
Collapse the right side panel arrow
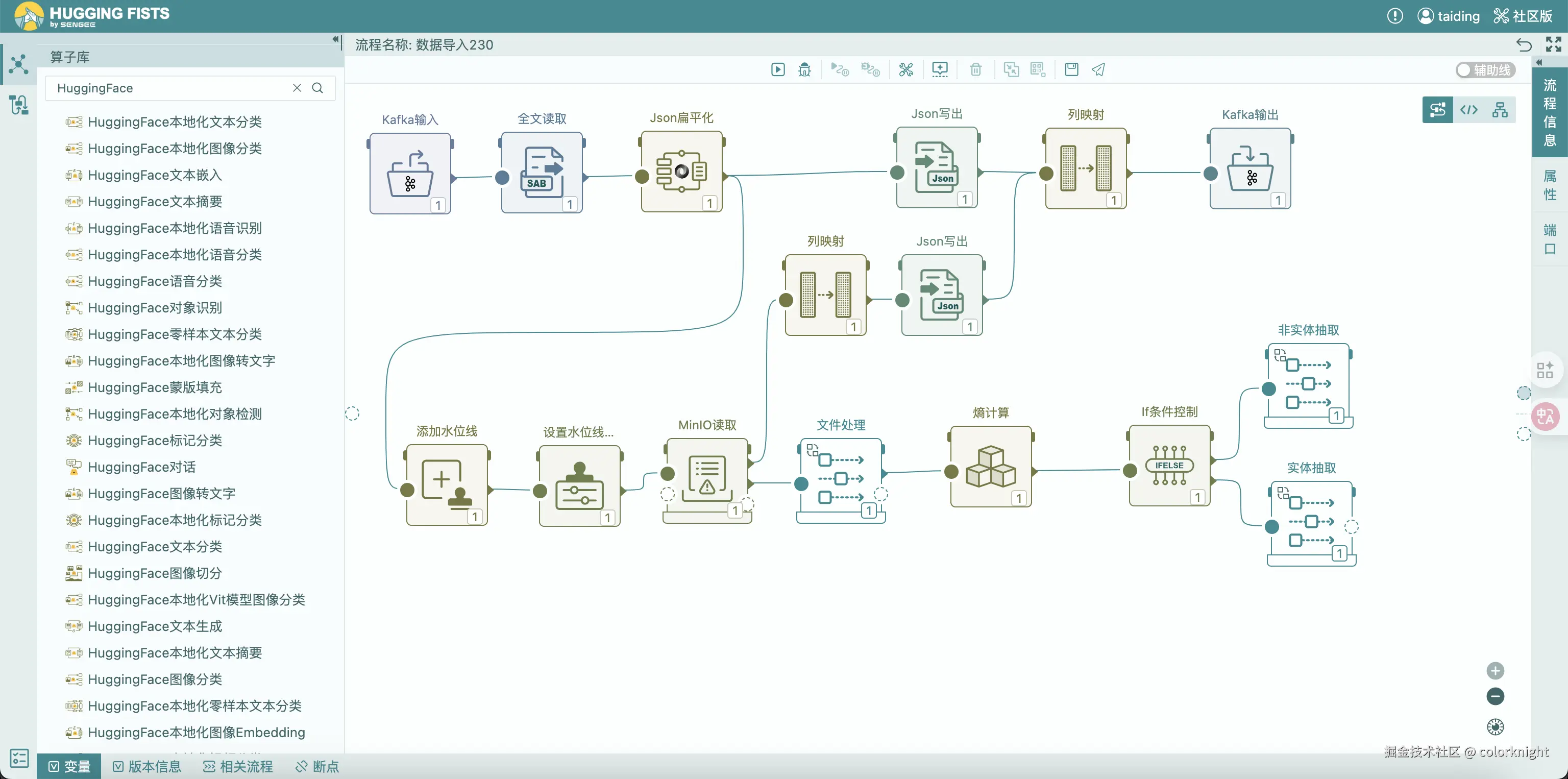pos(1539,63)
